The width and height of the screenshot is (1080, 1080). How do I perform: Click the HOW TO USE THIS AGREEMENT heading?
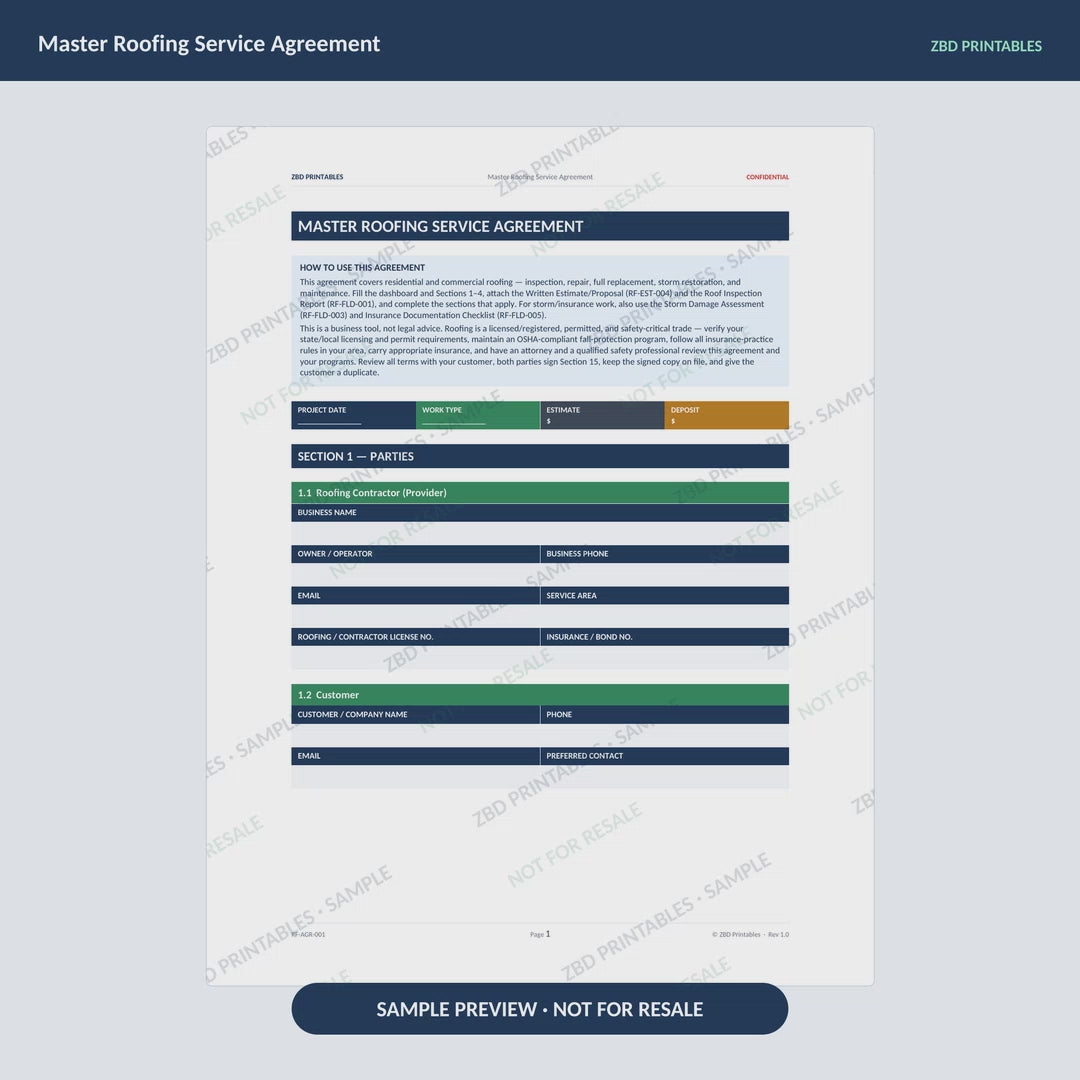pos(362,267)
